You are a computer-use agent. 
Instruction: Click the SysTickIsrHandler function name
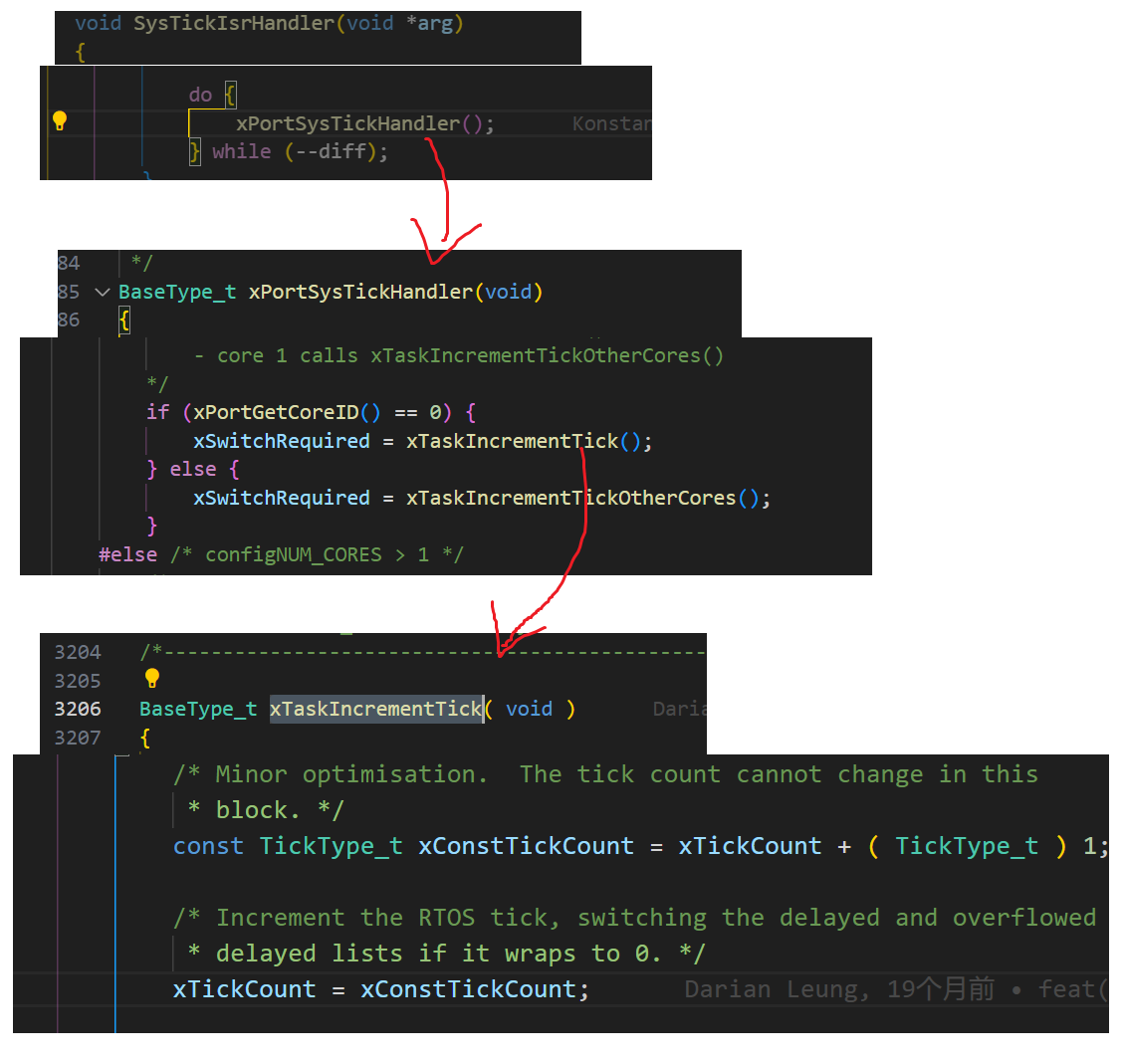(234, 24)
